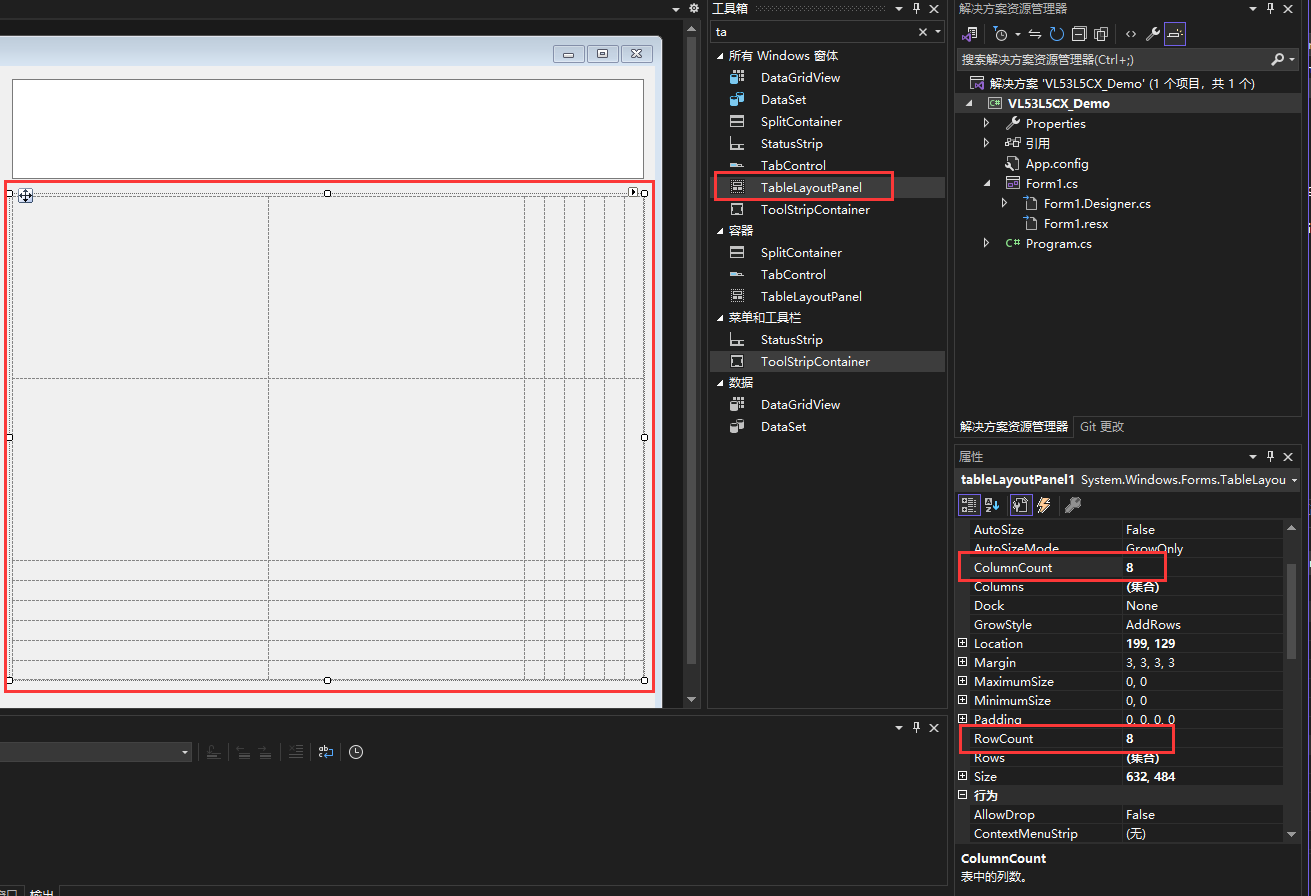This screenshot has width=1311, height=896.
Task: Sort properties alphabetically
Action: 992,505
